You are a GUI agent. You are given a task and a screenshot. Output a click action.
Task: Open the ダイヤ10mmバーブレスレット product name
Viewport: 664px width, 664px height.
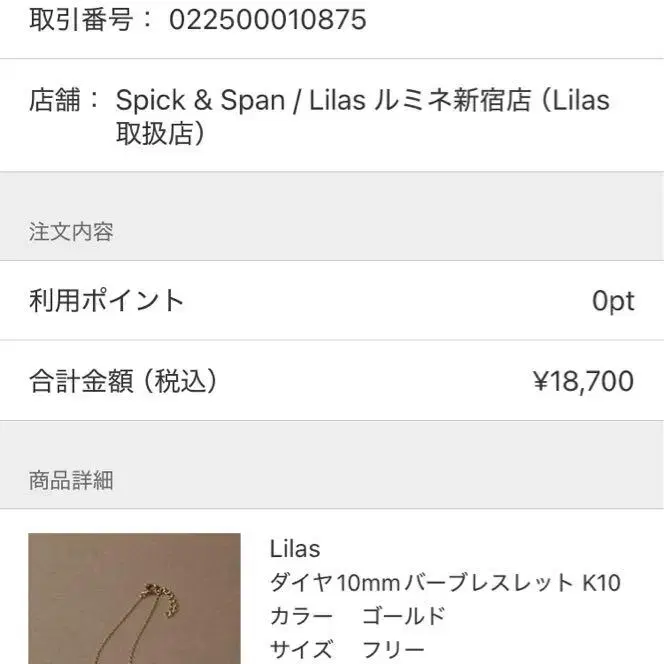point(422,582)
